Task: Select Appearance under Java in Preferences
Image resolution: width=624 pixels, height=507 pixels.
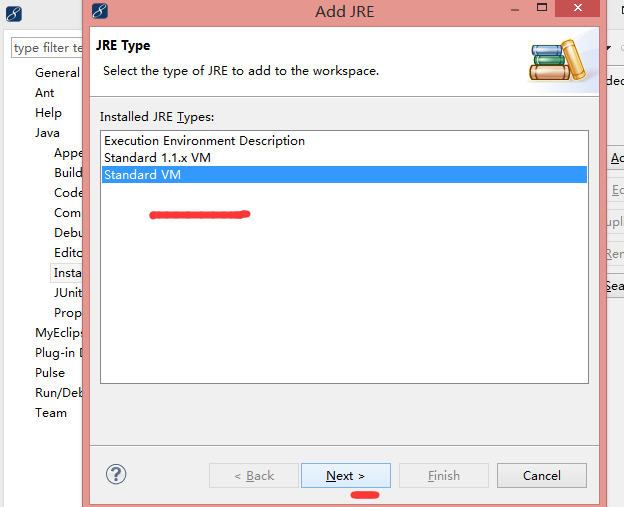Action: (x=68, y=153)
